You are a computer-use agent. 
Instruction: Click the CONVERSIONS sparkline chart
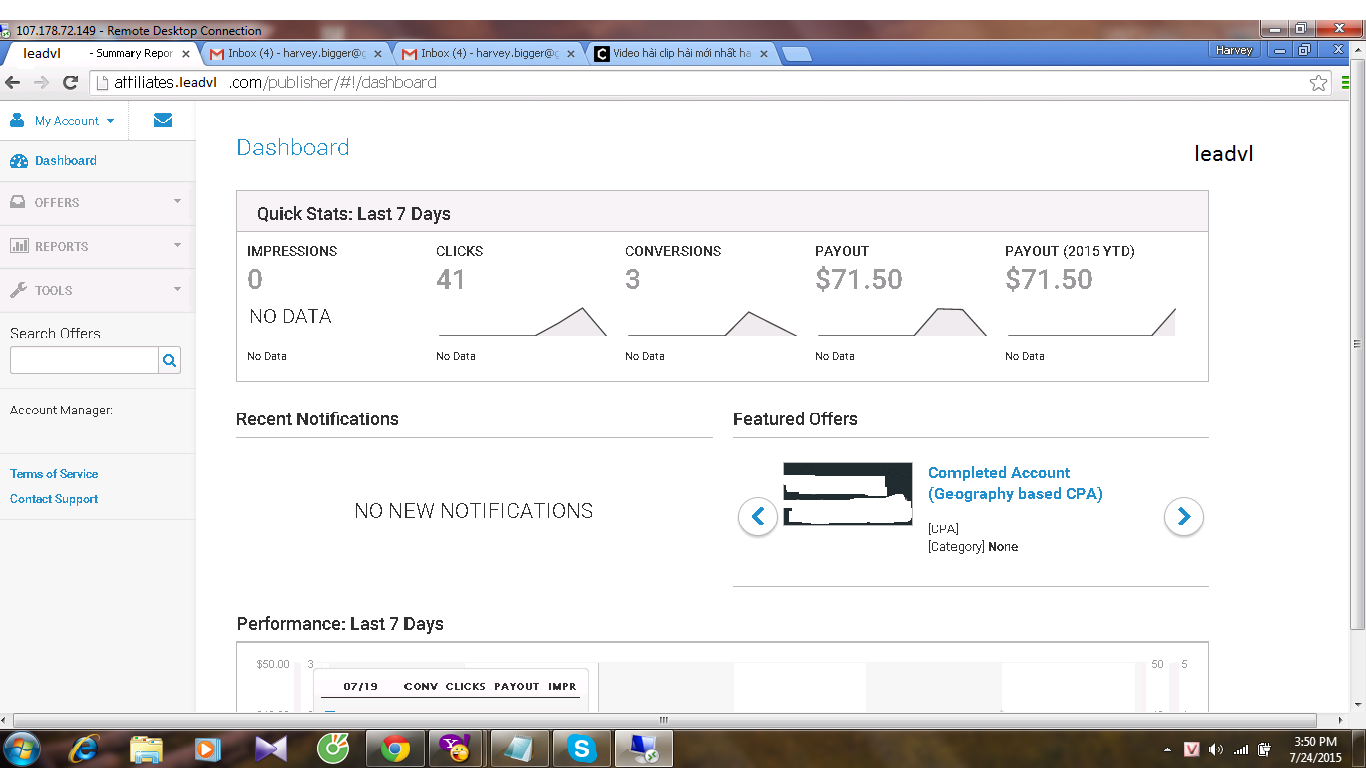[711, 322]
